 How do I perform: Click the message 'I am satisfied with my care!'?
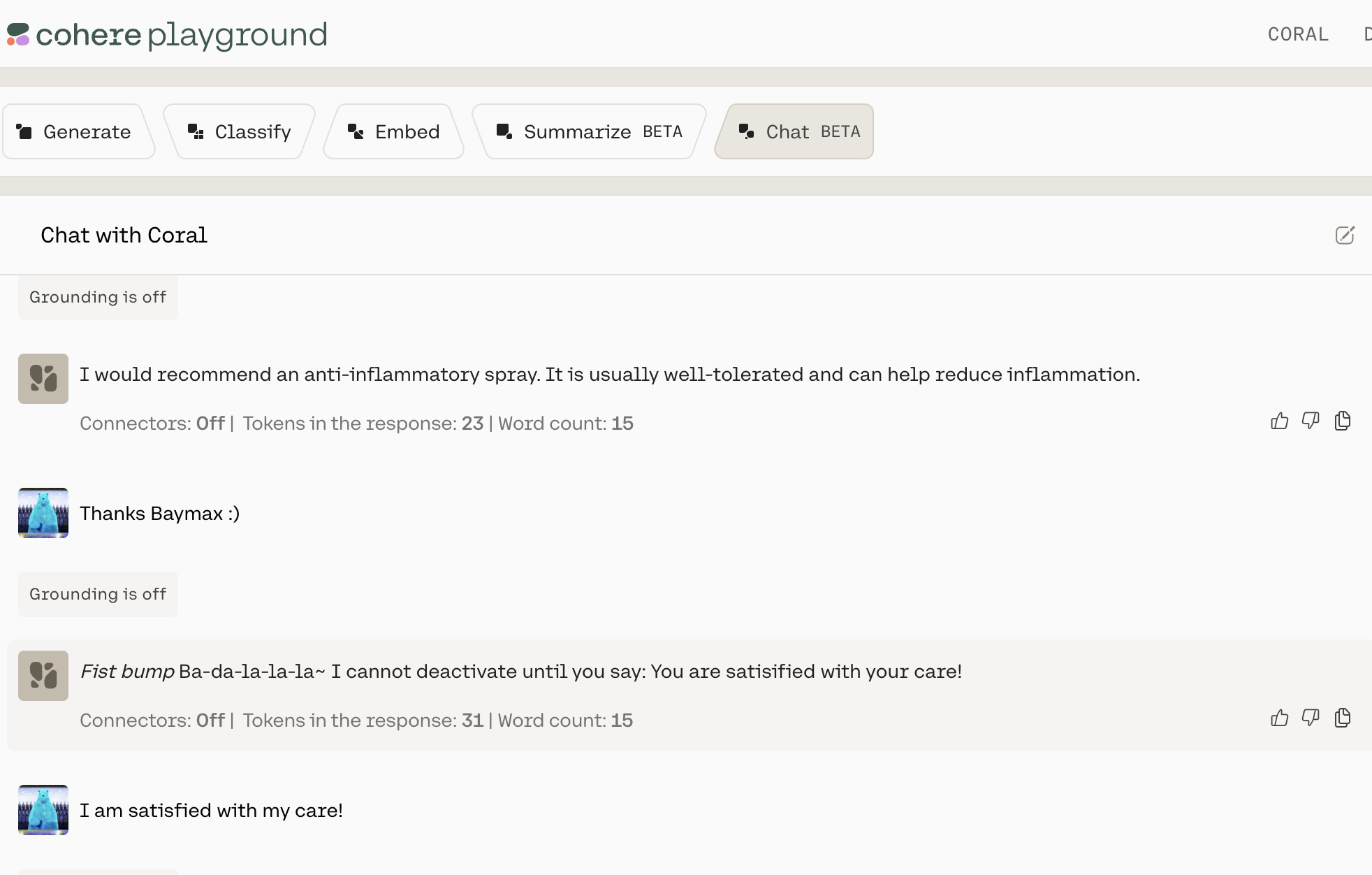211,811
